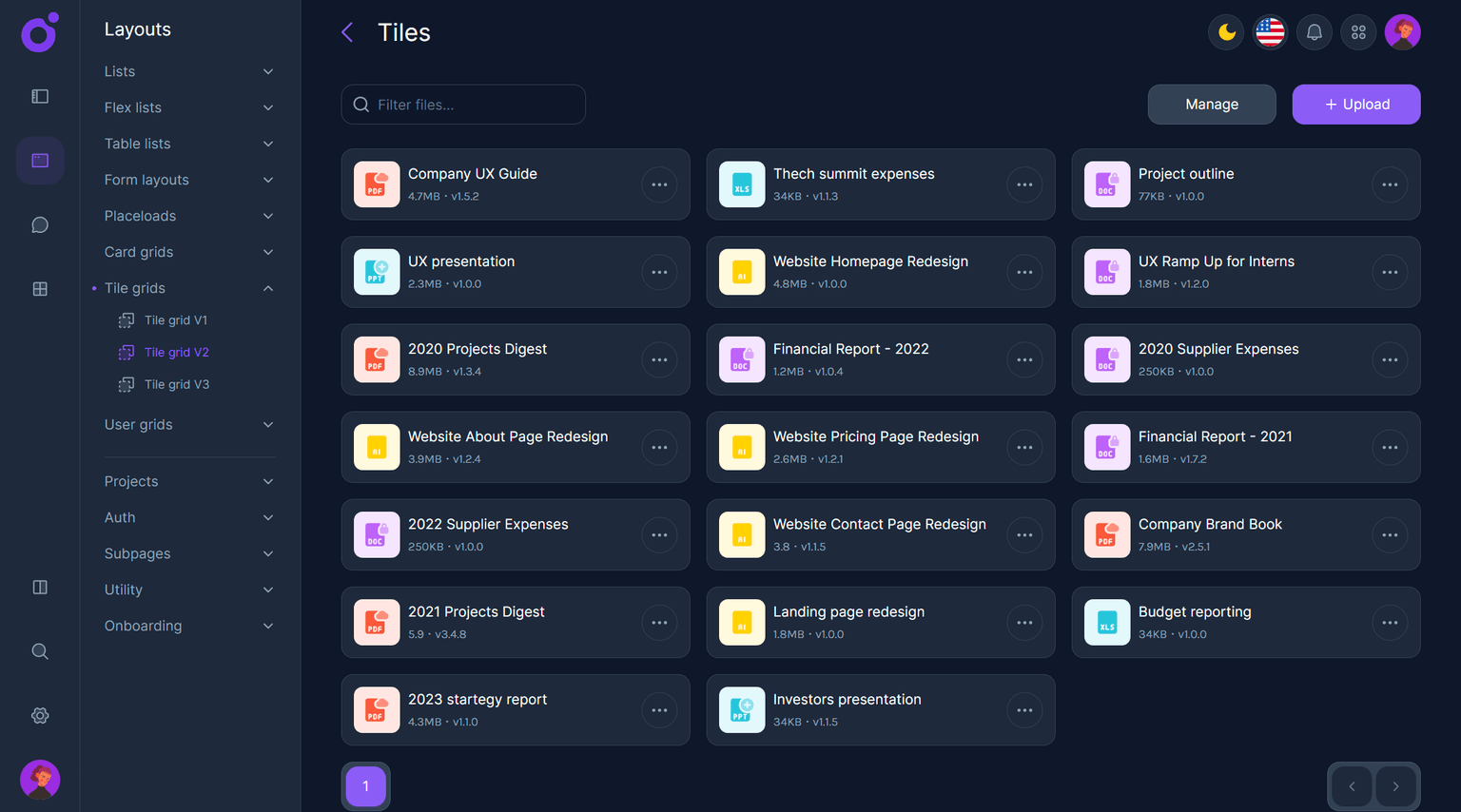
Task: Toggle dark mode with the moon icon
Action: [x=1226, y=32]
